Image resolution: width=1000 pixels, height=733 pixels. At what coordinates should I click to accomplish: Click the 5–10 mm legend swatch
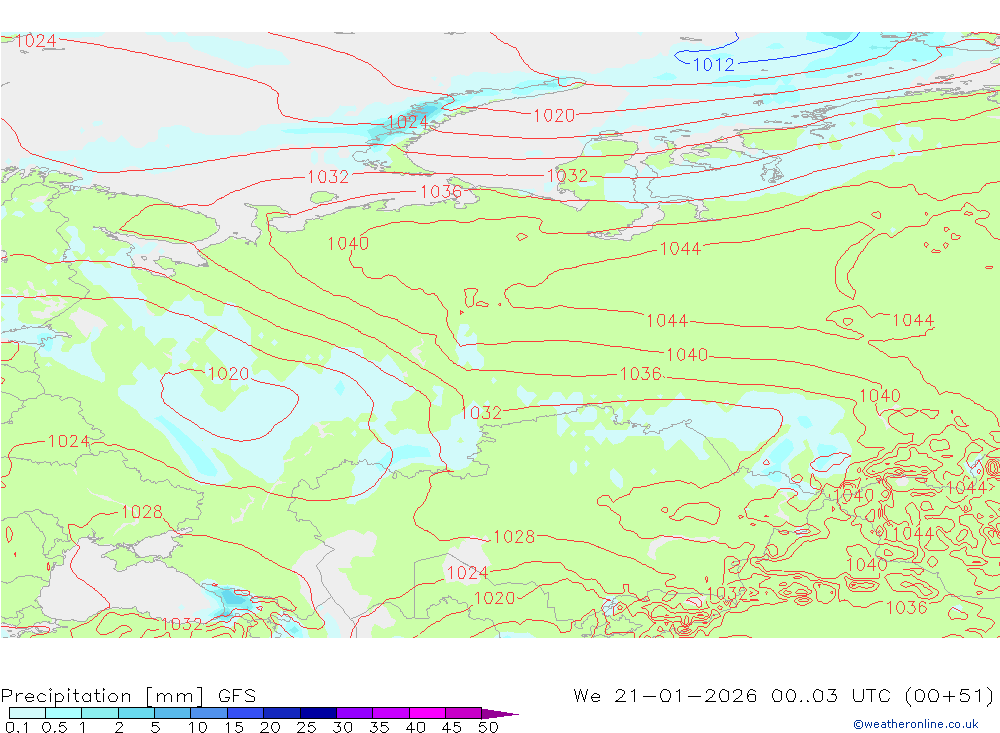173,713
